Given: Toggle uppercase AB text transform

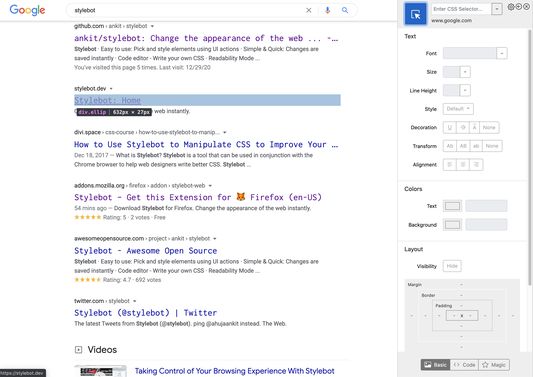Looking at the screenshot, I should tap(463, 146).
